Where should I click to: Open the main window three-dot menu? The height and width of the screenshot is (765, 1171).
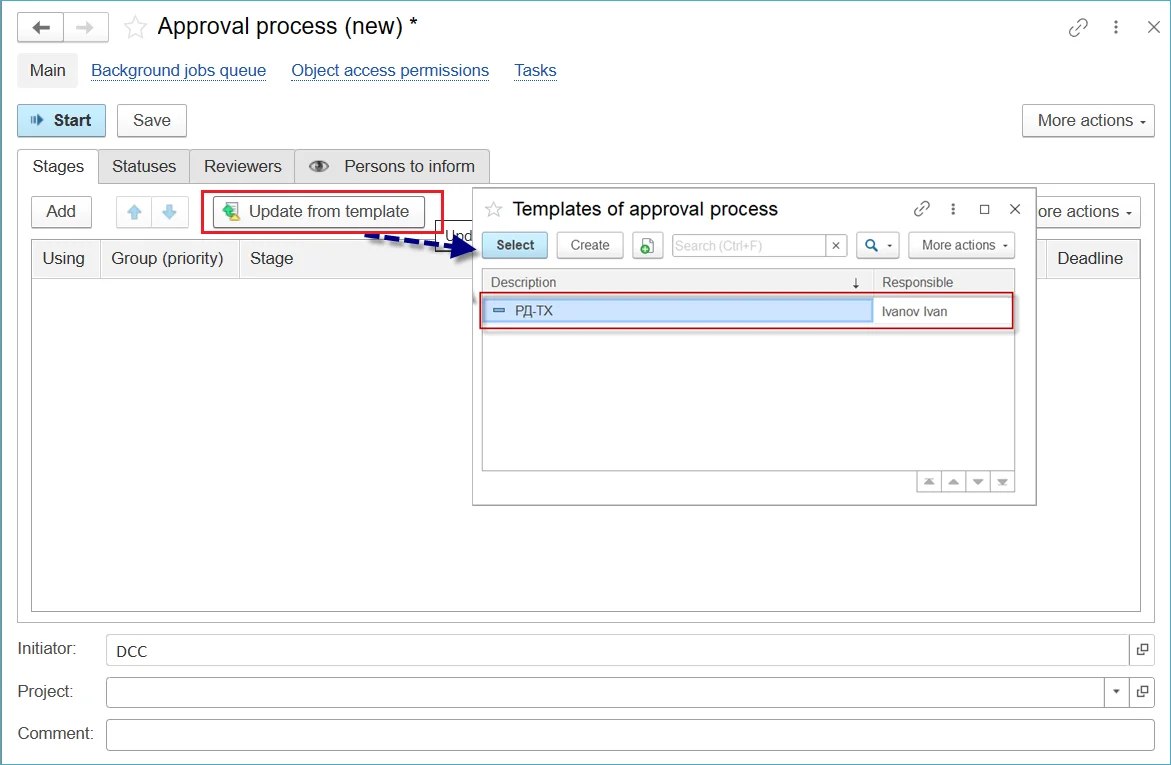1116,28
